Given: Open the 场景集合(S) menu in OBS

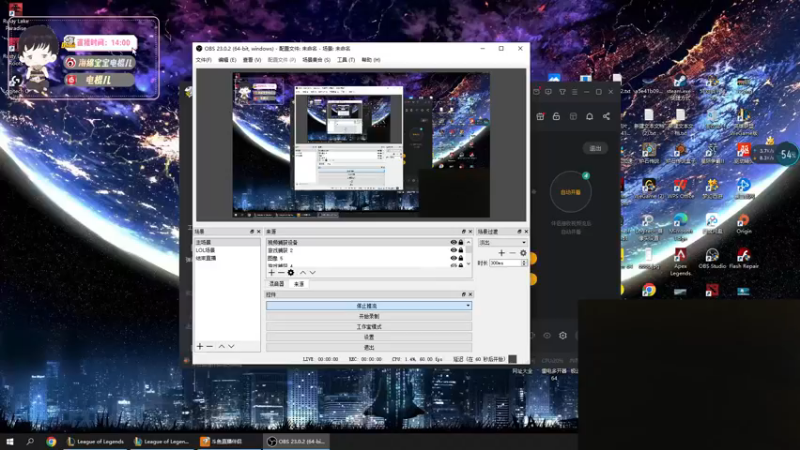Looking at the screenshot, I should pyautogui.click(x=316, y=60).
